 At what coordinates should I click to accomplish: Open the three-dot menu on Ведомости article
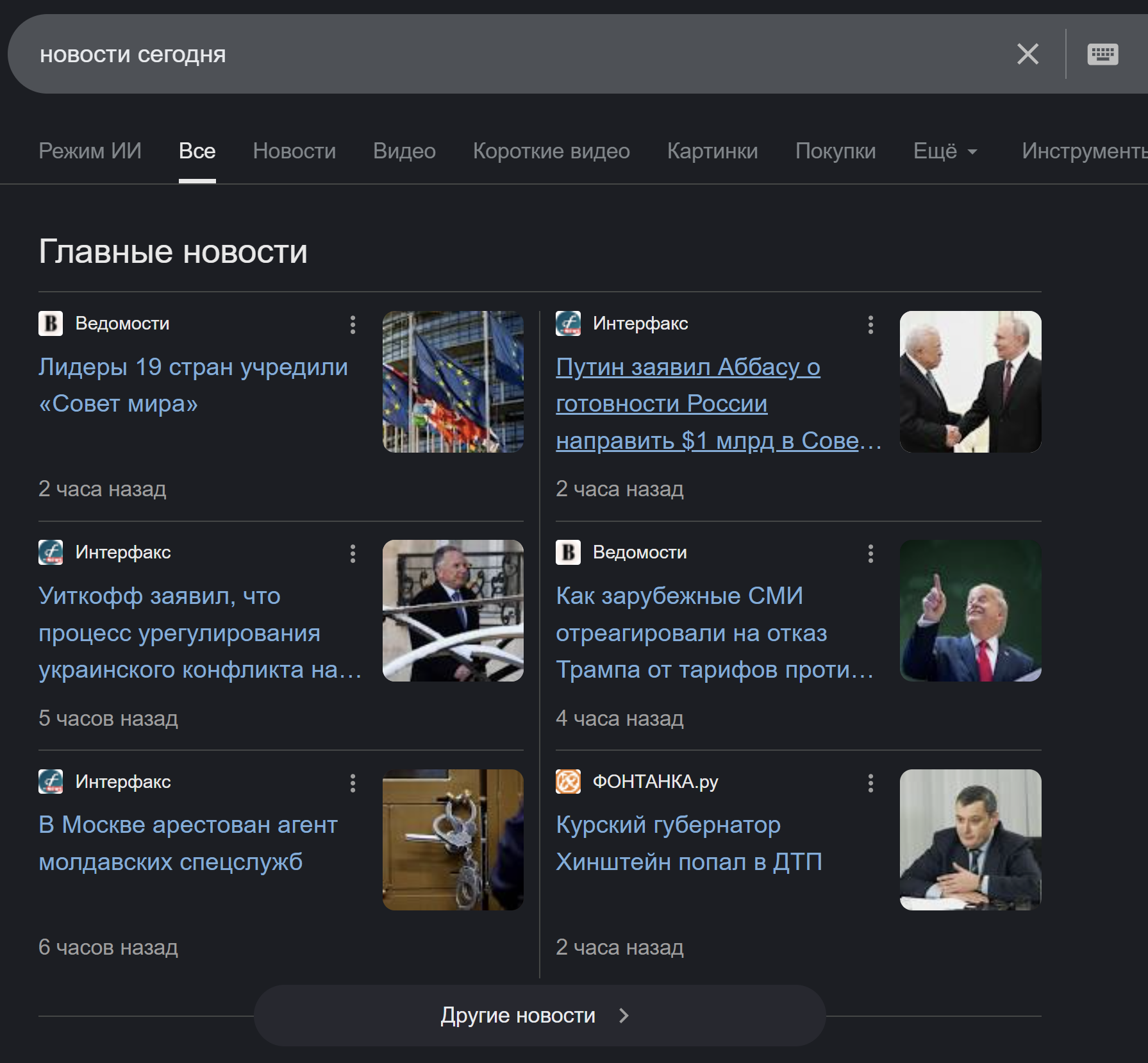pos(353,326)
